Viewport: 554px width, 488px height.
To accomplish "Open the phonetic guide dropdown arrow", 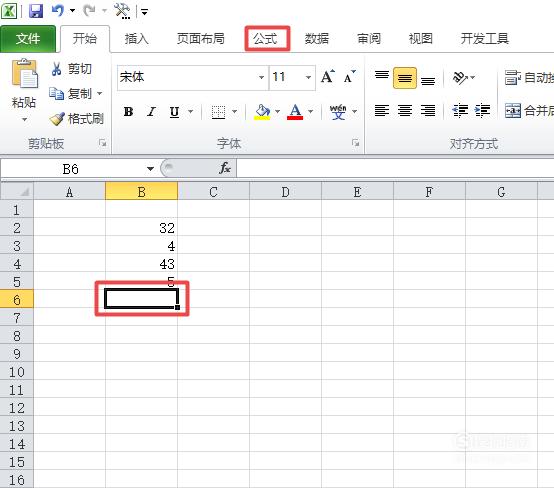I will pyautogui.click(x=355, y=112).
